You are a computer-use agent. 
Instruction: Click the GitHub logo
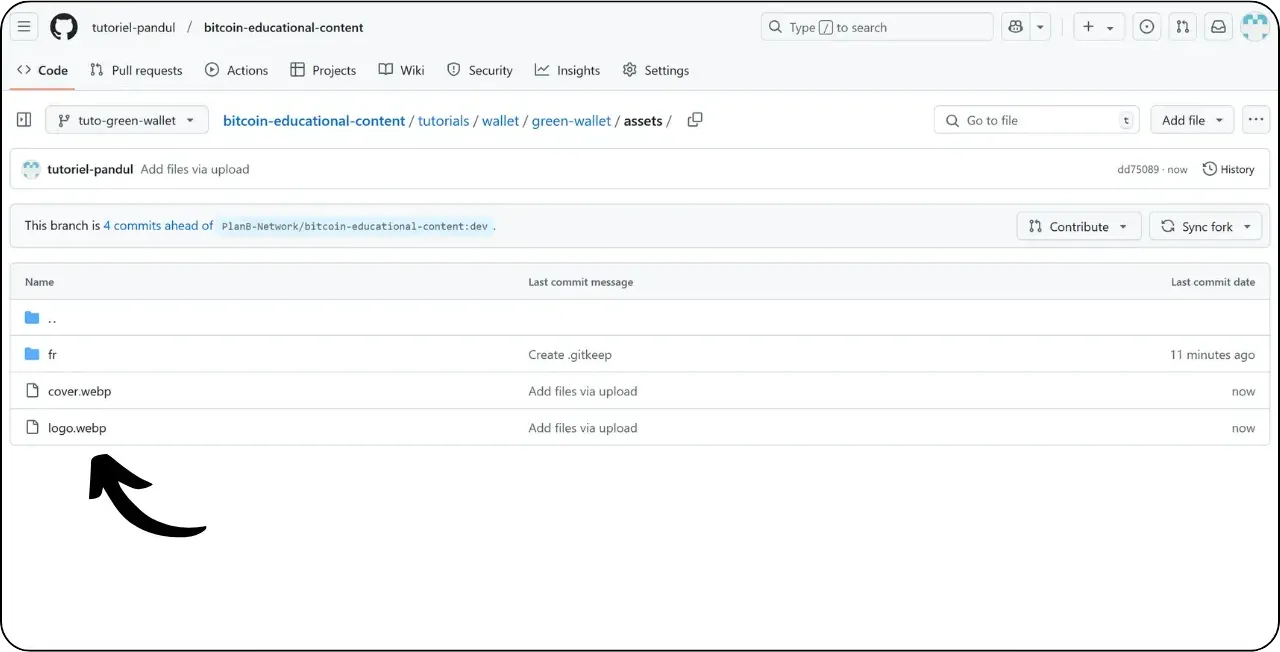click(x=64, y=27)
